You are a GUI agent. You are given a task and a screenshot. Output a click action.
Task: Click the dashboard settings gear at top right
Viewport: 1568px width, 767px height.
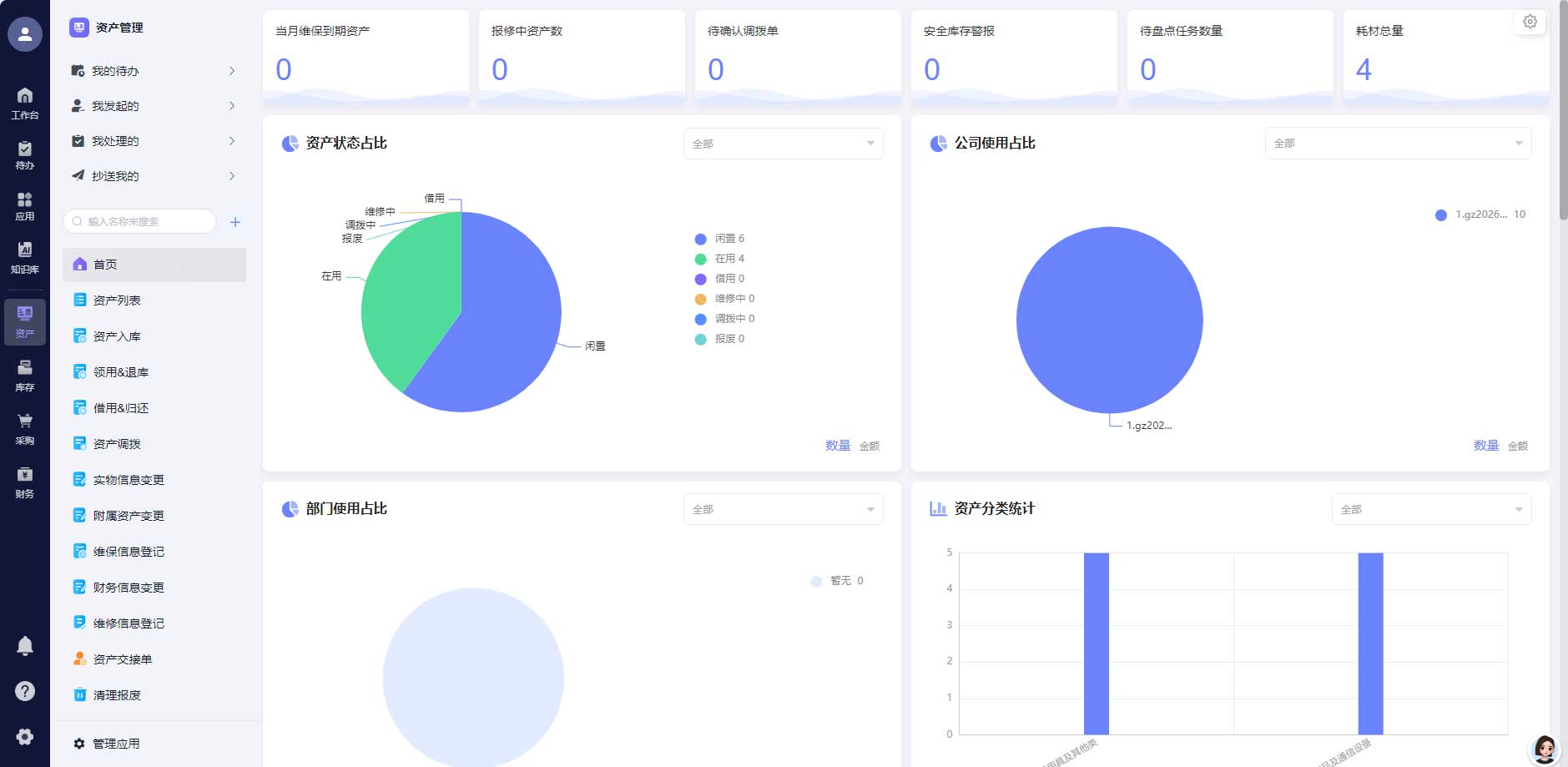click(x=1530, y=22)
